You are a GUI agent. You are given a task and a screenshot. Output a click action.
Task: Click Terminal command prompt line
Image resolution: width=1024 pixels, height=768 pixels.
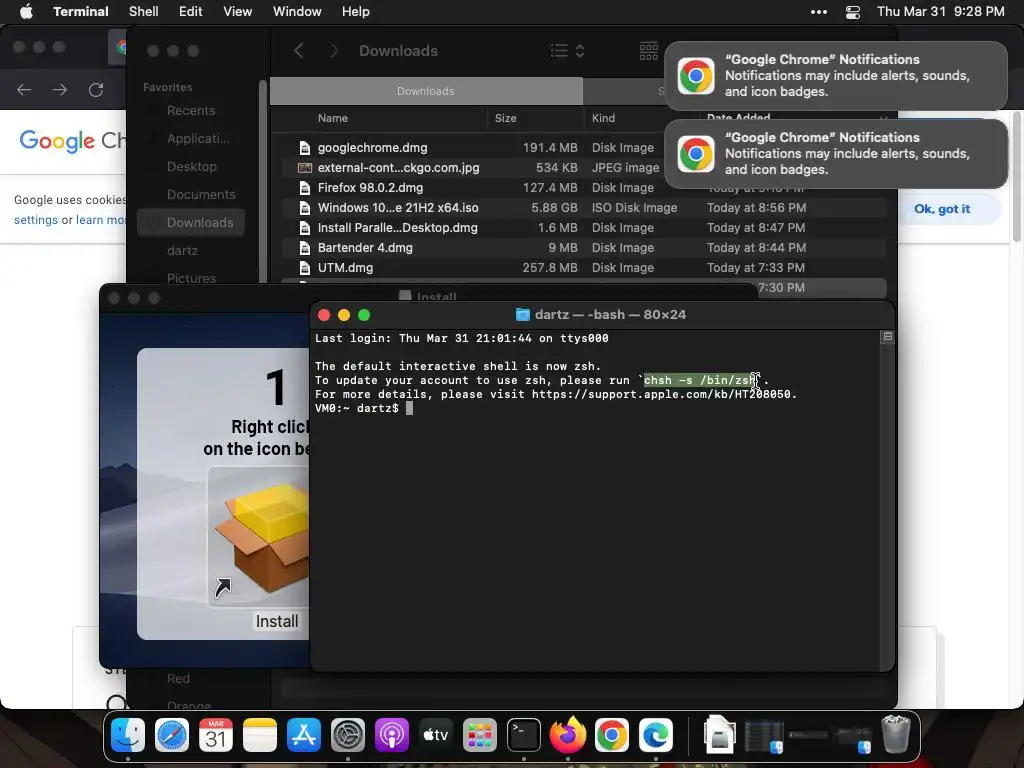(x=364, y=408)
